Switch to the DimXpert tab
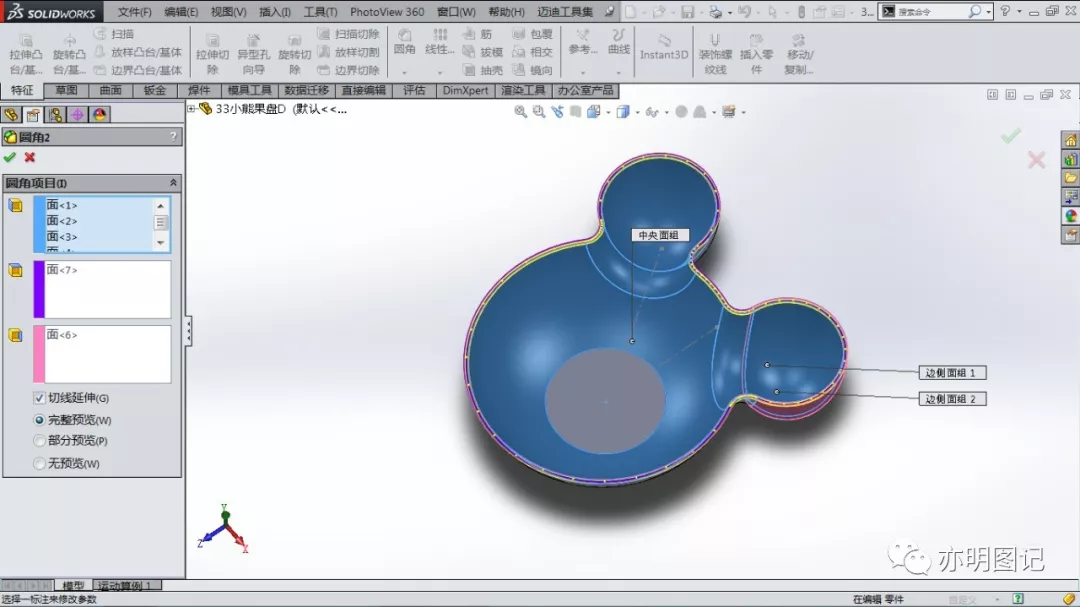This screenshot has width=1080, height=607. click(x=465, y=90)
